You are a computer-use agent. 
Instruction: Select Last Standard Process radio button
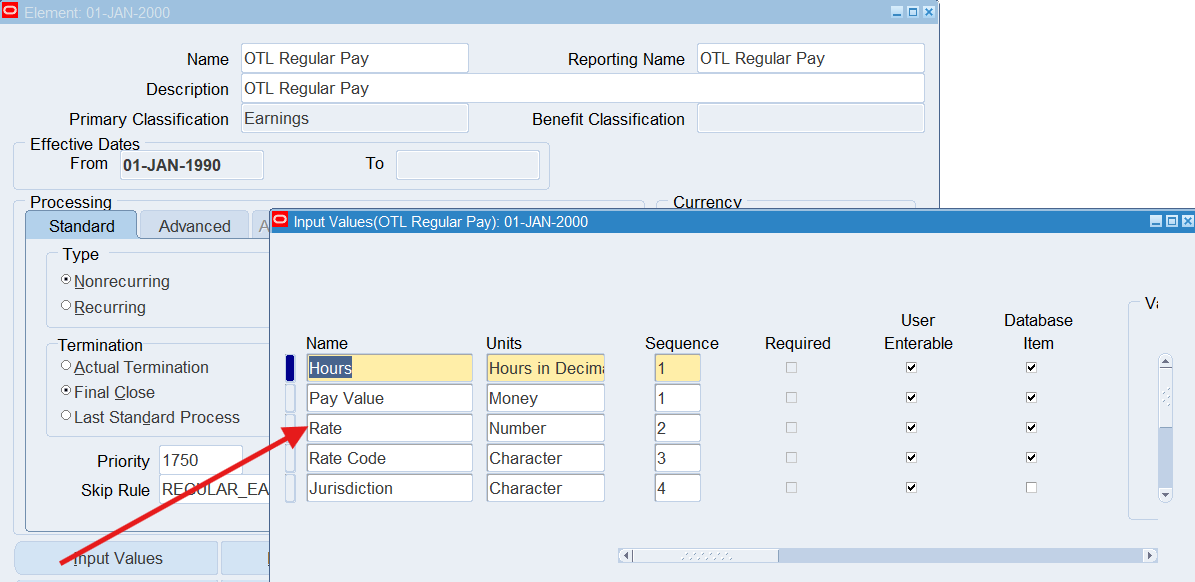pyautogui.click(x=67, y=416)
